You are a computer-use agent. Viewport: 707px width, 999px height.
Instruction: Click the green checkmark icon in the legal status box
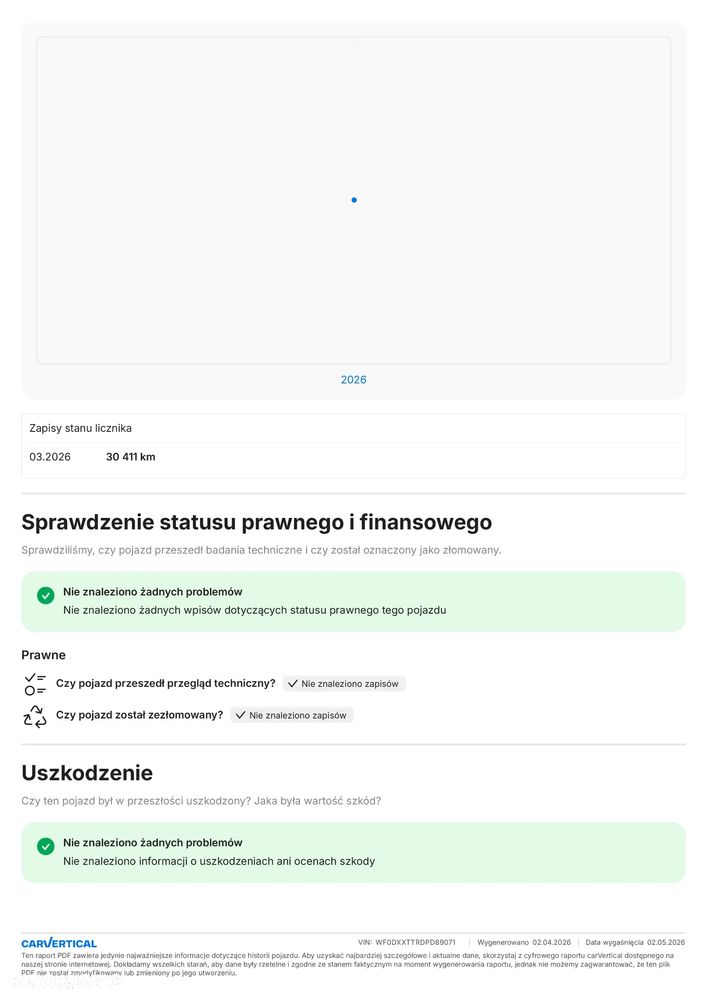(45, 596)
